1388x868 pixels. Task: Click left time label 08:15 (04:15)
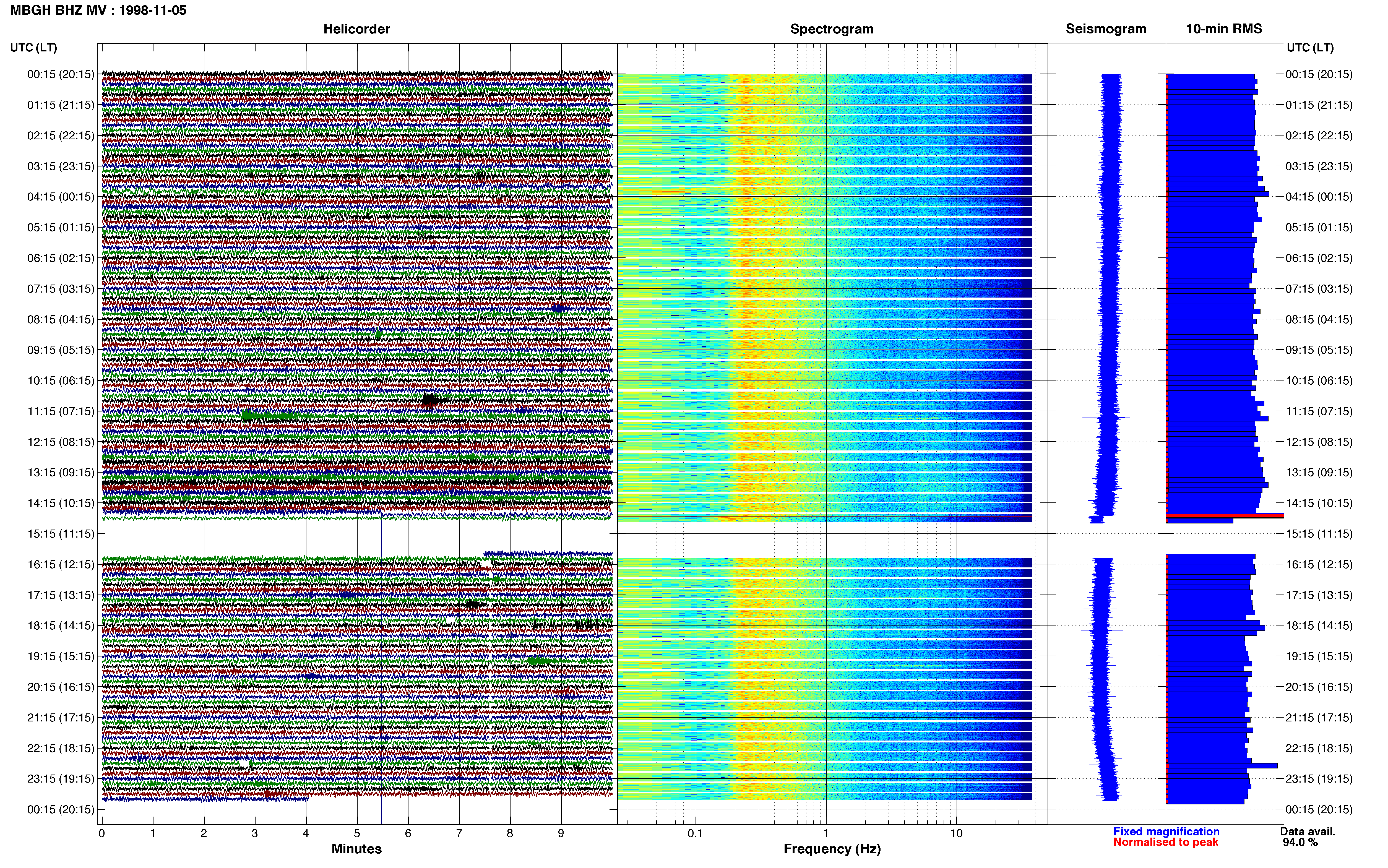click(x=60, y=319)
